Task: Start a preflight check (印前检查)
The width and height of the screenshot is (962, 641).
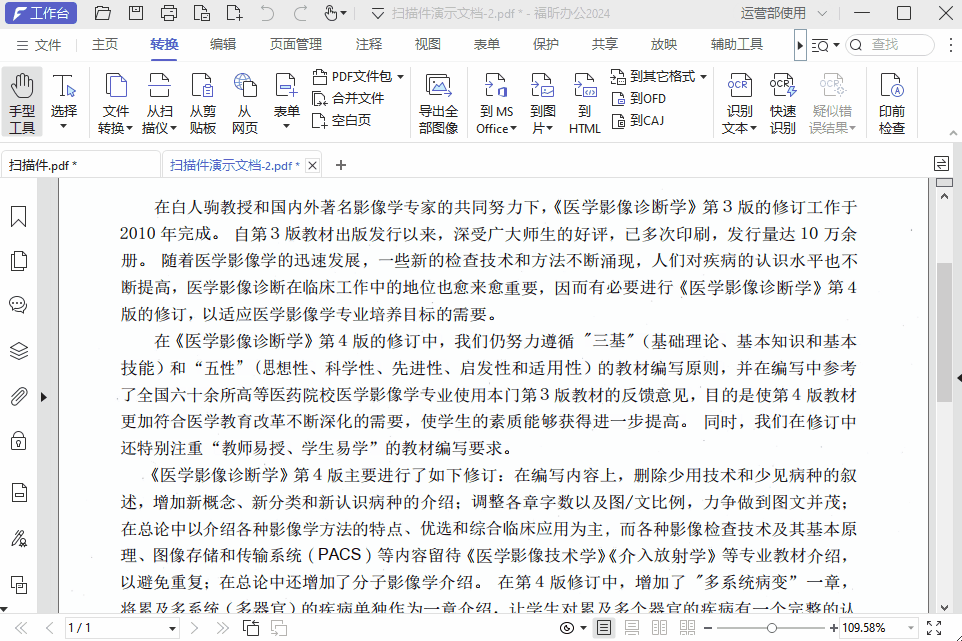Action: [893, 100]
